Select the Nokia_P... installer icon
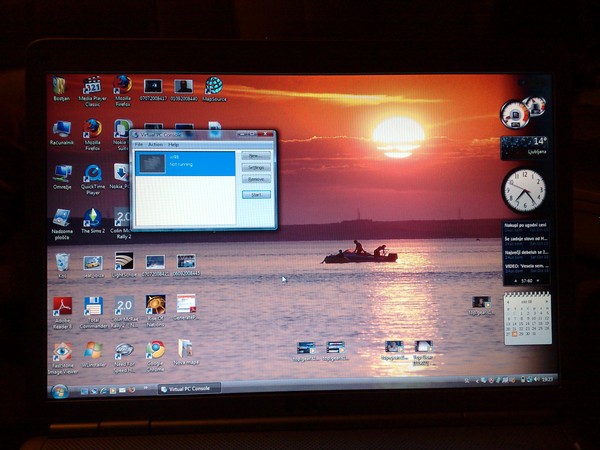 pos(121,176)
